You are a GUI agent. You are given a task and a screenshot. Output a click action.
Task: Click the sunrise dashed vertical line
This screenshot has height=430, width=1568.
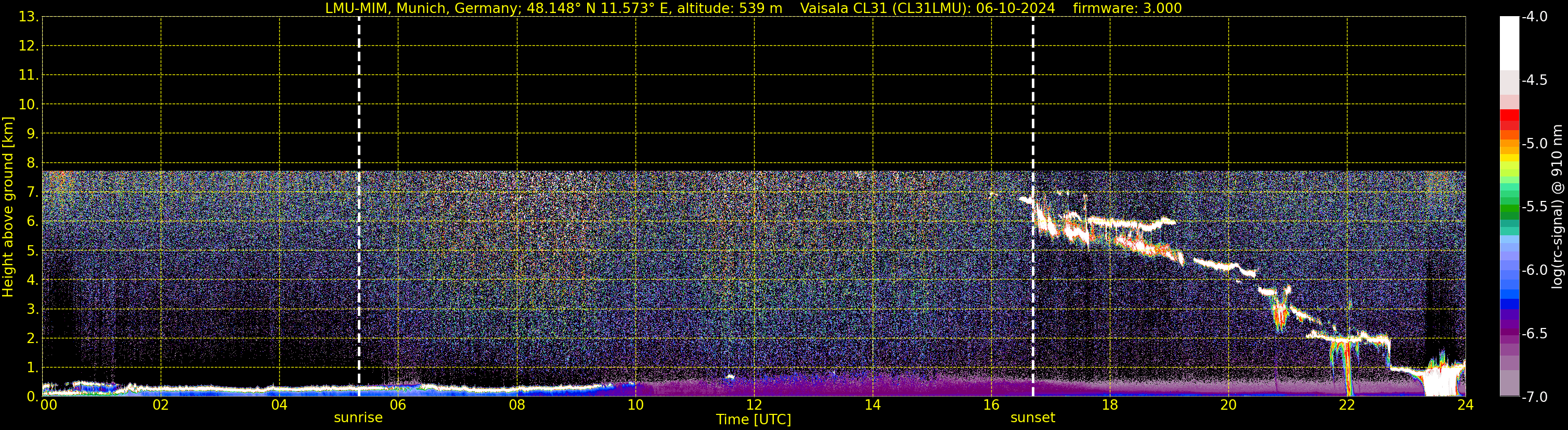(x=359, y=206)
